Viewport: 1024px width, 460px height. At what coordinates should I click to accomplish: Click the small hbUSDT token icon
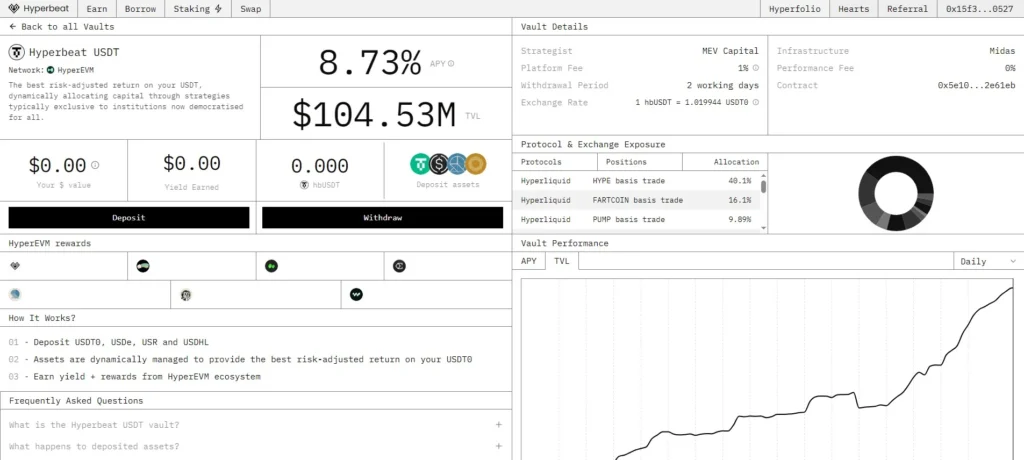pyautogui.click(x=304, y=185)
